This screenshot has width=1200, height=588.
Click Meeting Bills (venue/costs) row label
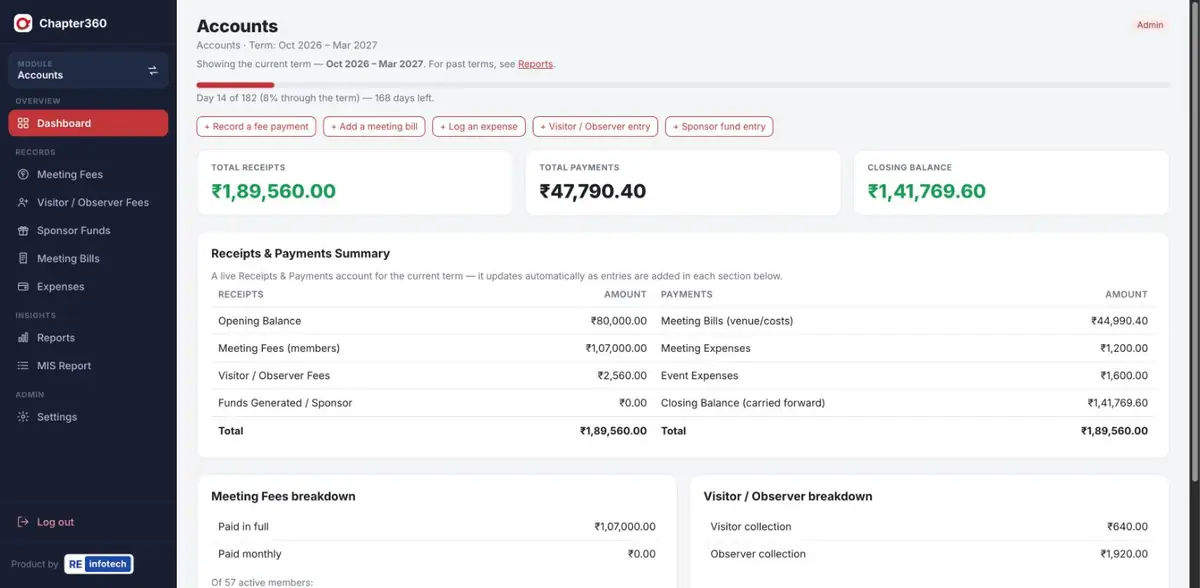coord(727,321)
